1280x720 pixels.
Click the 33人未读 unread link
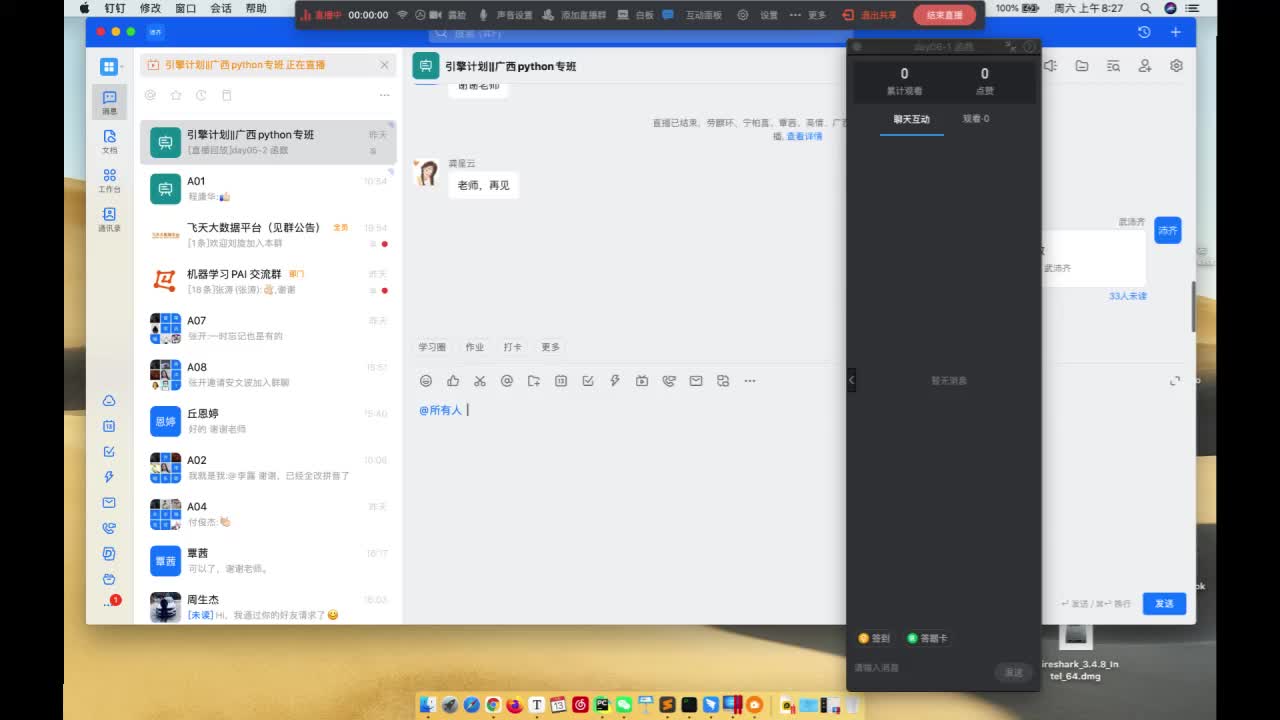pos(1128,296)
